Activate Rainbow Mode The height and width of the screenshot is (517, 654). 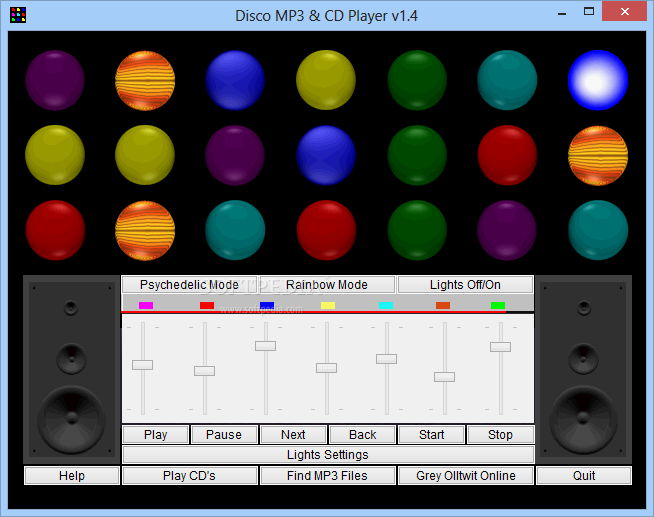(x=327, y=285)
